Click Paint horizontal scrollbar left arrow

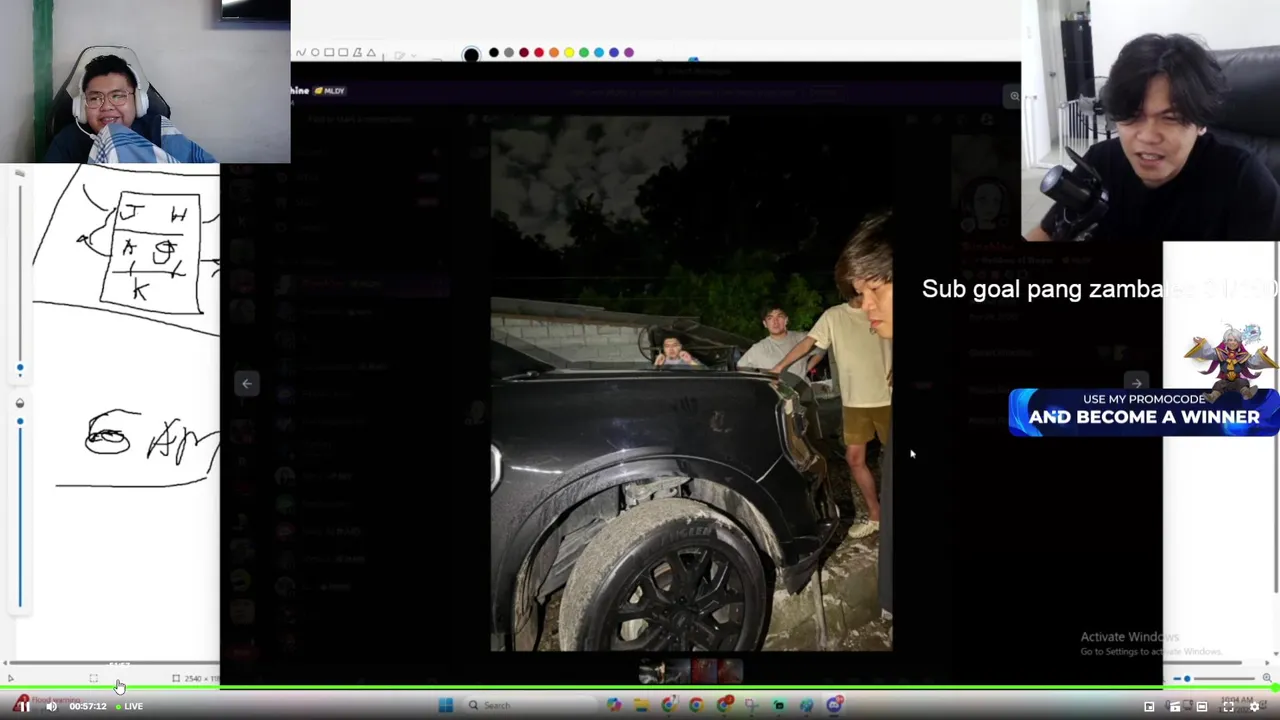pyautogui.click(x=6, y=663)
